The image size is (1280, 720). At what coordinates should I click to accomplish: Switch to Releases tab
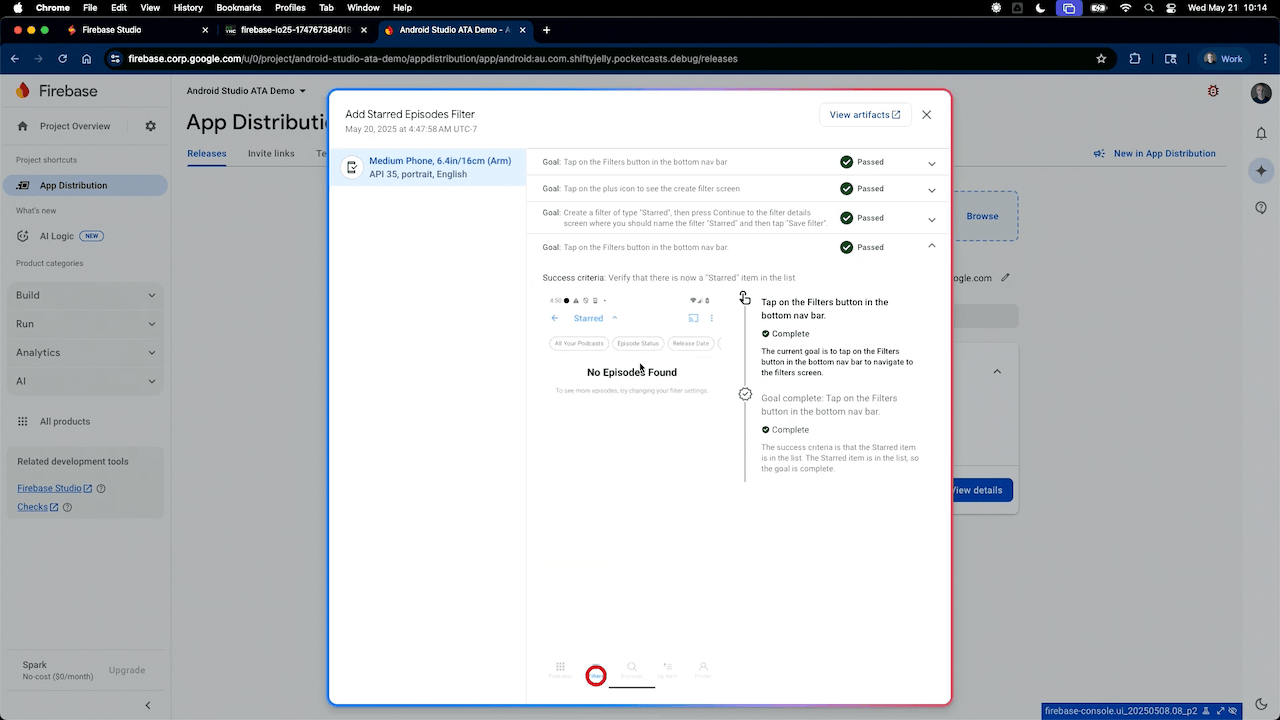pyautogui.click(x=206, y=154)
